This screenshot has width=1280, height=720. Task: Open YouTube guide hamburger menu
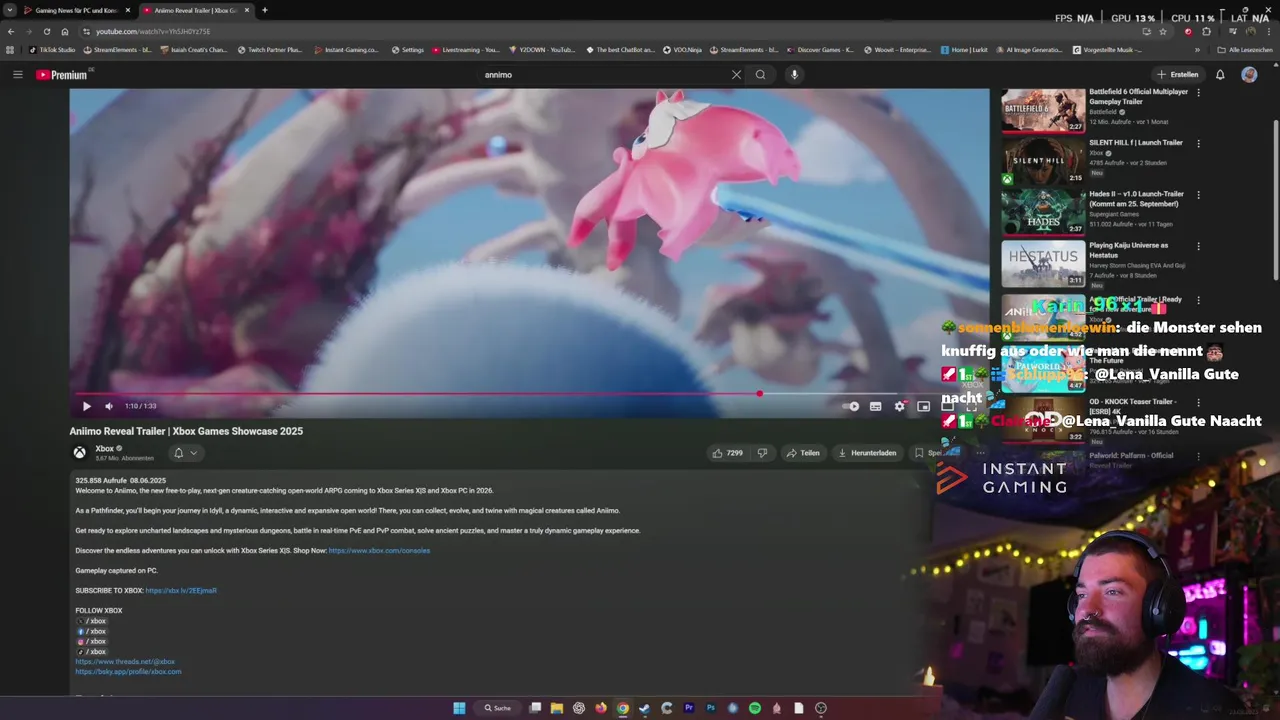tap(17, 74)
